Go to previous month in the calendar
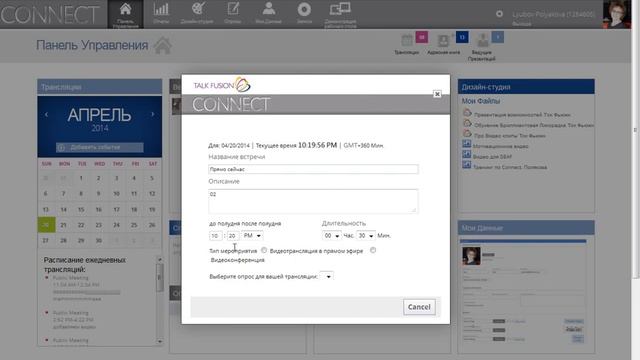 point(47,115)
